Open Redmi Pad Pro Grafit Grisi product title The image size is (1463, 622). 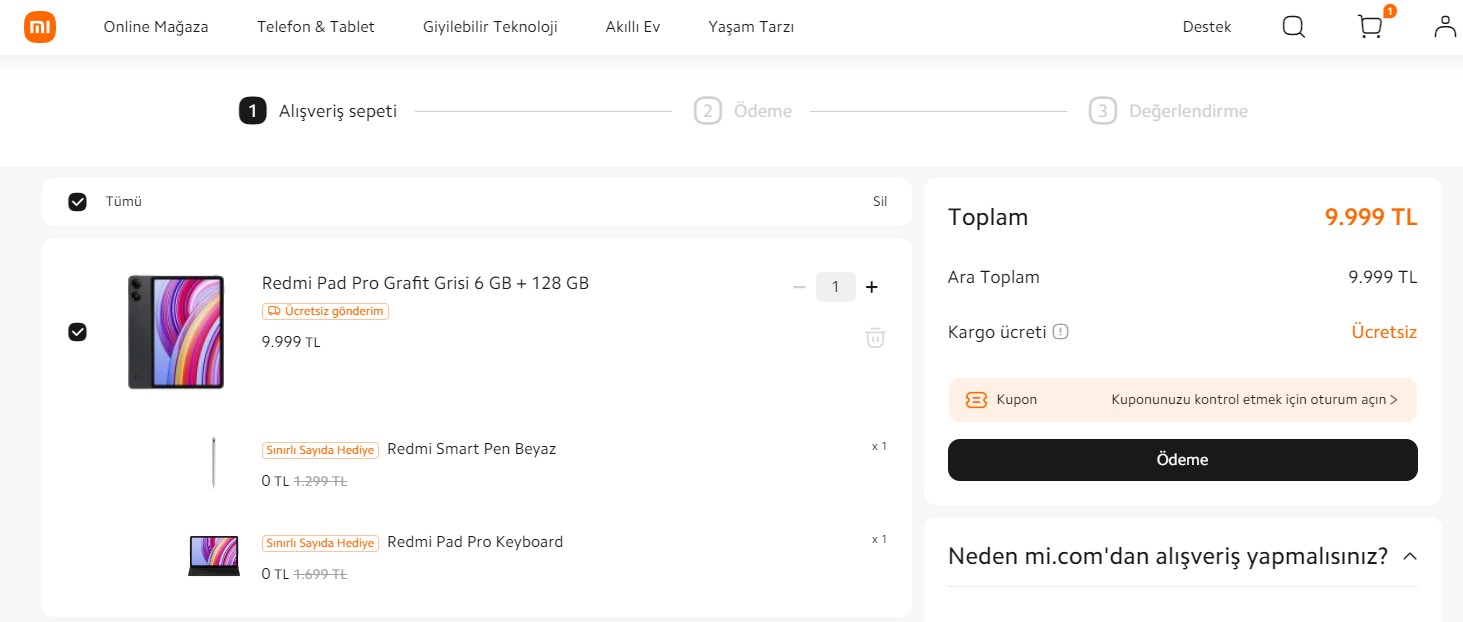point(425,283)
